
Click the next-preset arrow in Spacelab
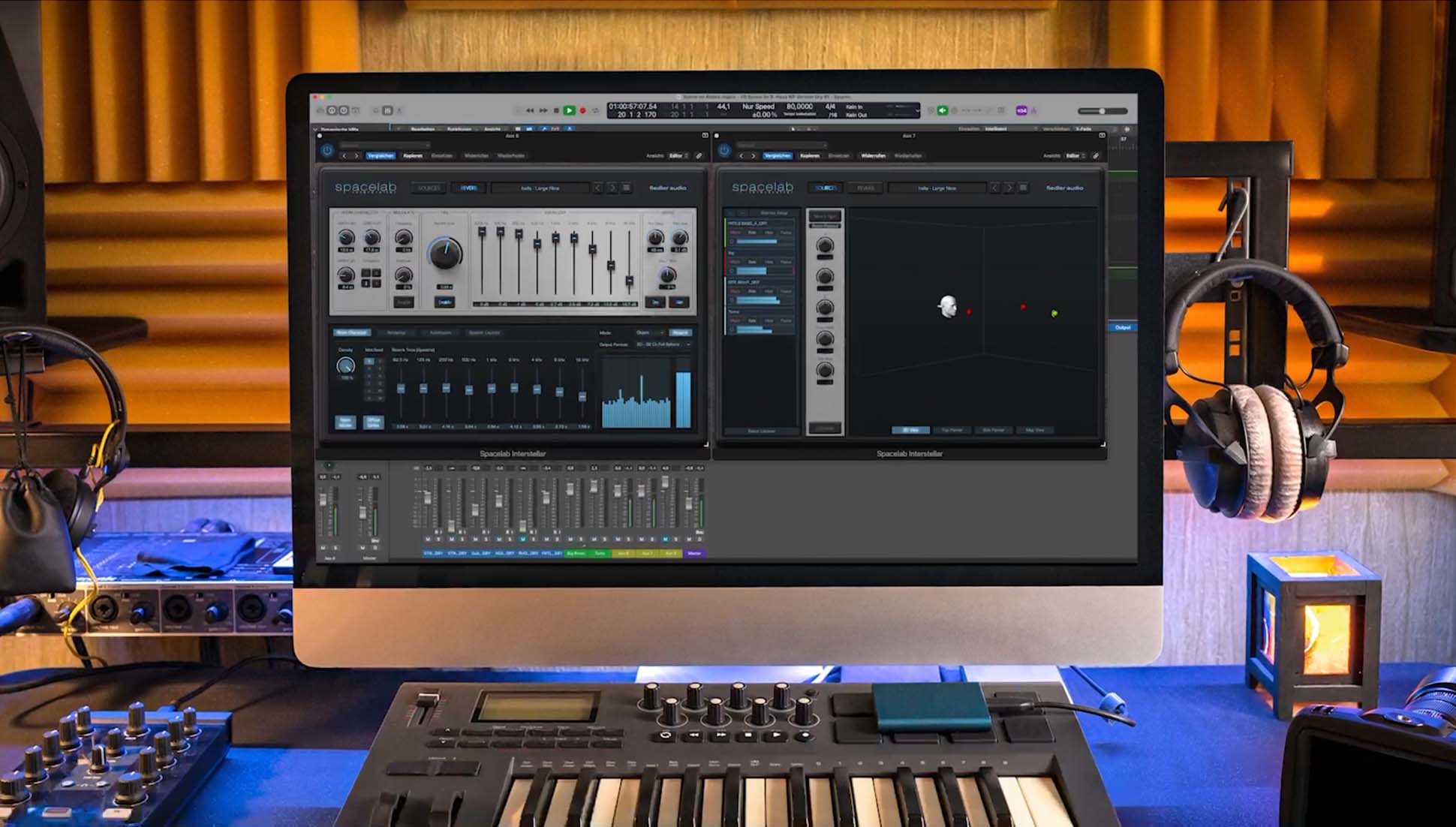(x=613, y=188)
